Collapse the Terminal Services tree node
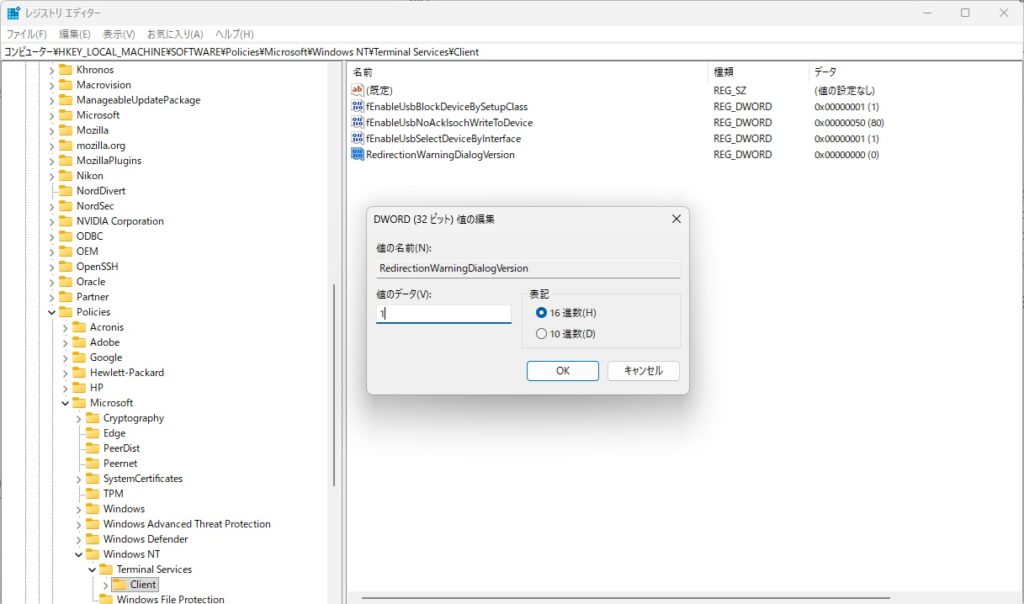Image resolution: width=1024 pixels, height=604 pixels. (x=92, y=569)
